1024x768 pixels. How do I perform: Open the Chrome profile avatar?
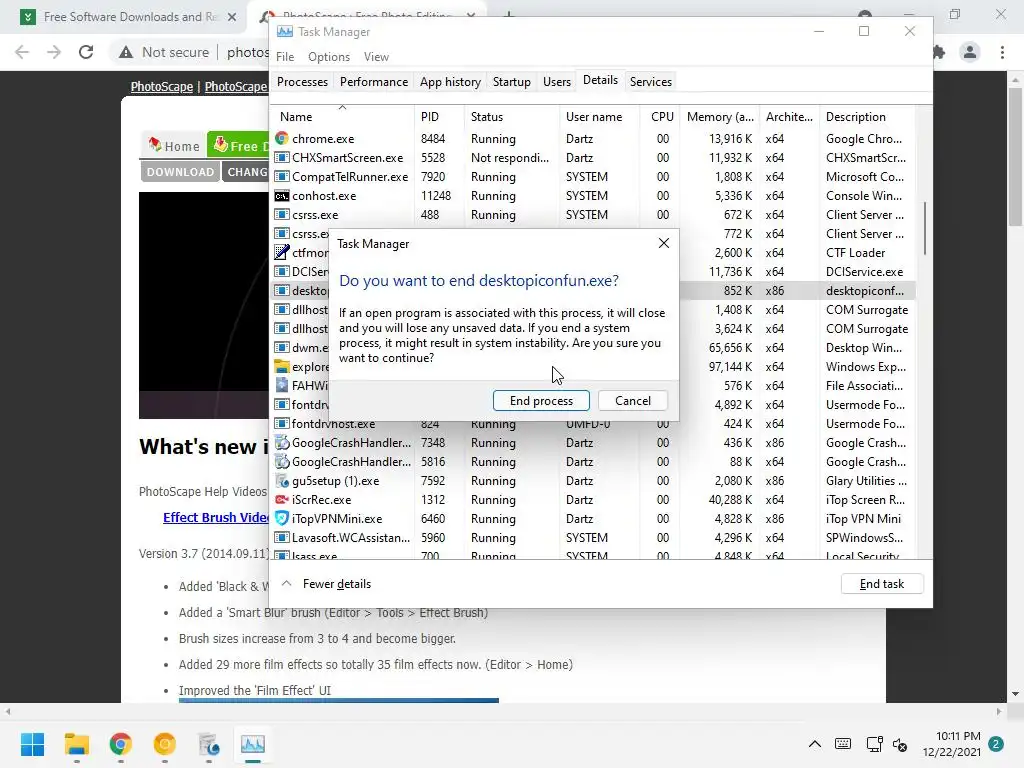970,52
